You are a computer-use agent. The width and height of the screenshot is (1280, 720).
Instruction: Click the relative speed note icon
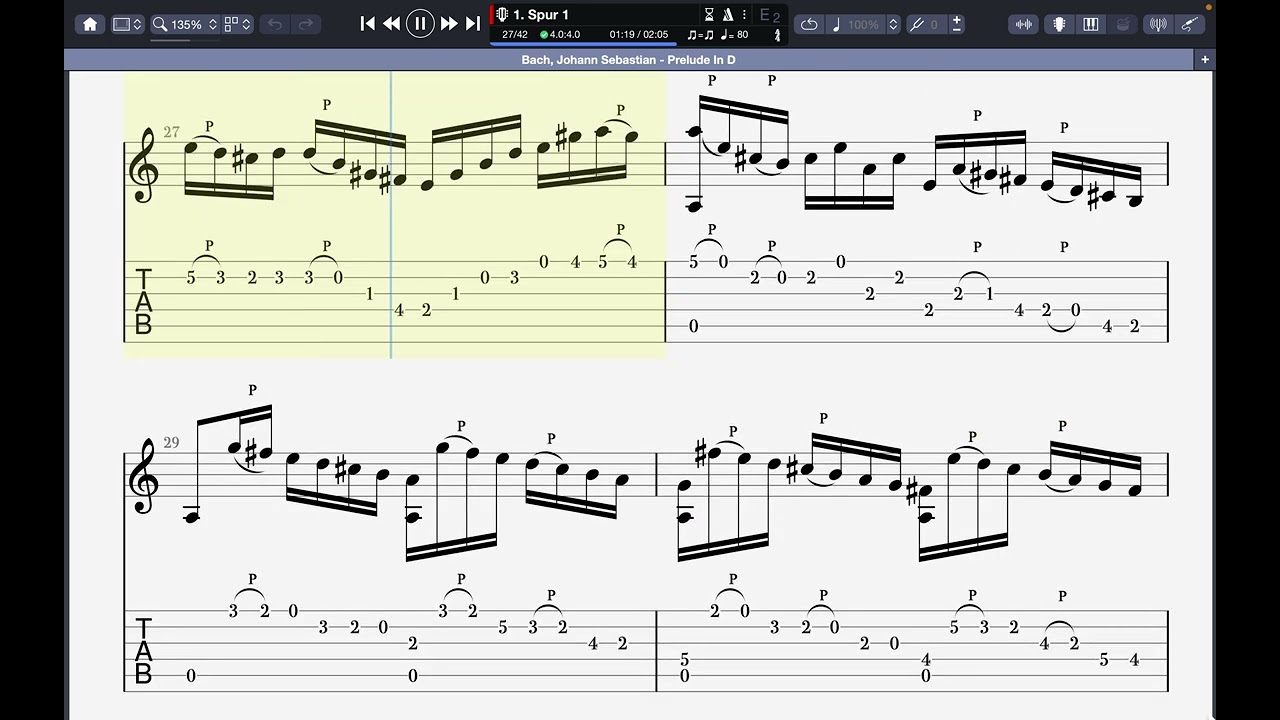pyautogui.click(x=836, y=24)
